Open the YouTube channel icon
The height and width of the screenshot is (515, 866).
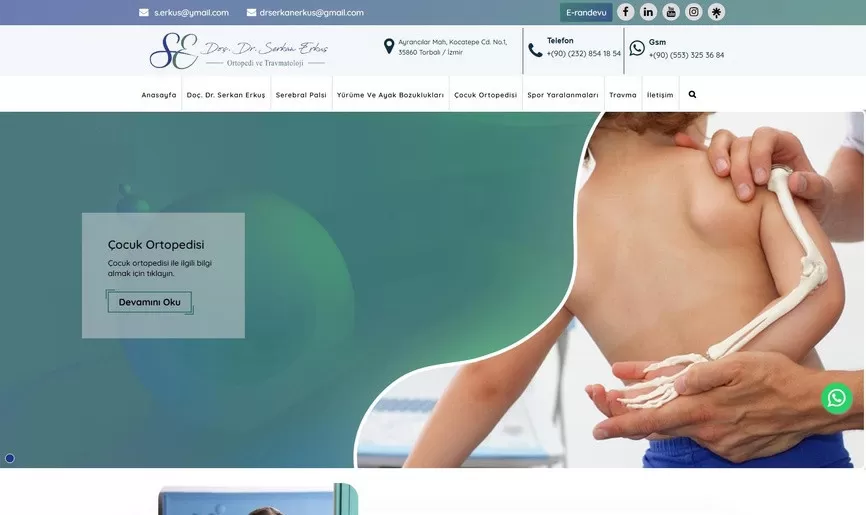click(671, 12)
